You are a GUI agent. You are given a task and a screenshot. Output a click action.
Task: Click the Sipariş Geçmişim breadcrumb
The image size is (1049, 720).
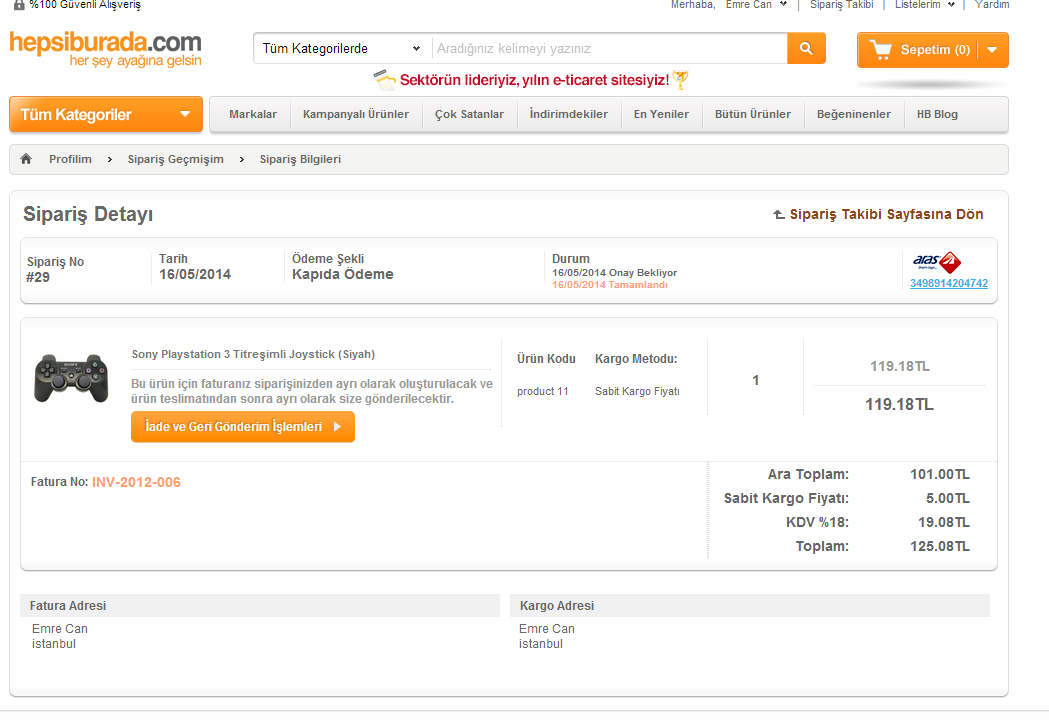tap(175, 159)
